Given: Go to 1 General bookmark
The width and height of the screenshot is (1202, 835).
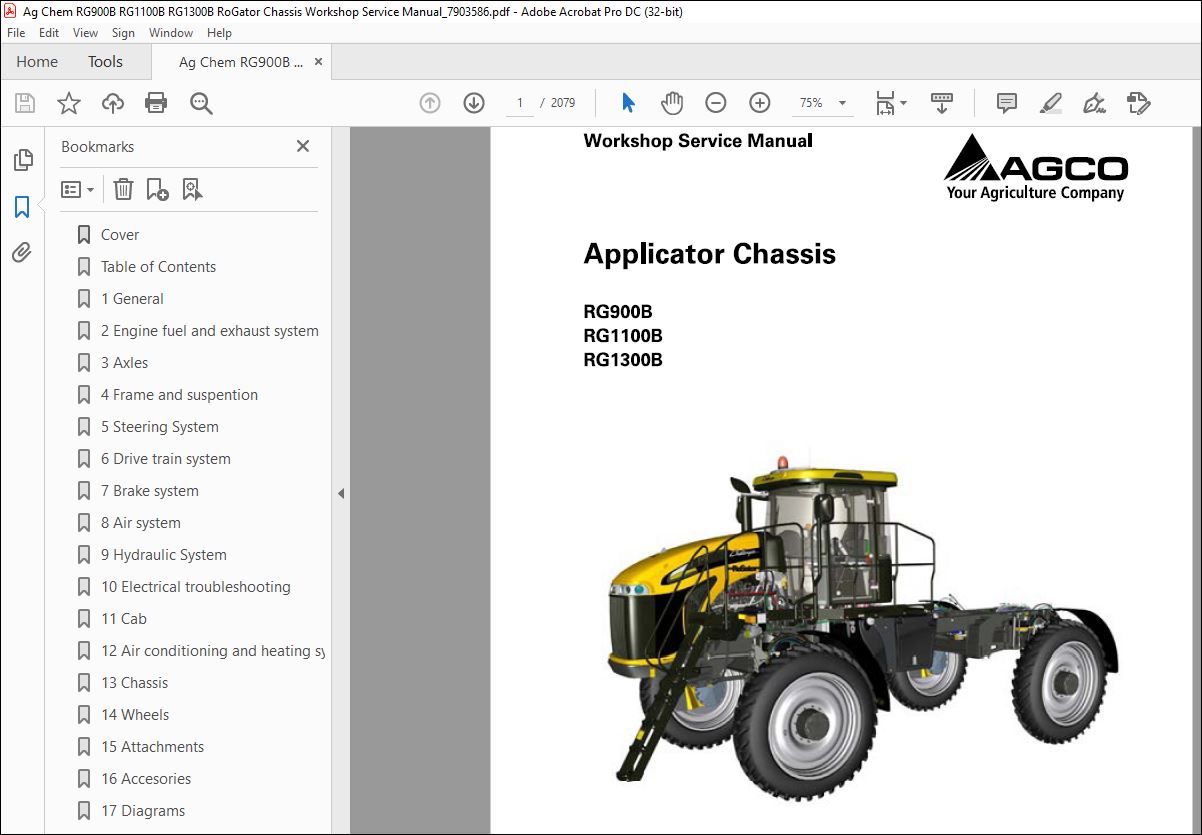Looking at the screenshot, I should (132, 299).
